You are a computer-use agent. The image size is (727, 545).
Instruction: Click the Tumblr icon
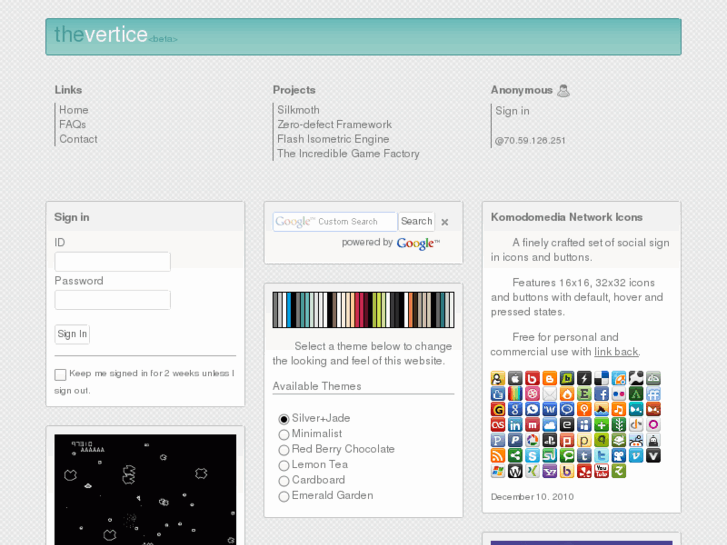click(584, 455)
